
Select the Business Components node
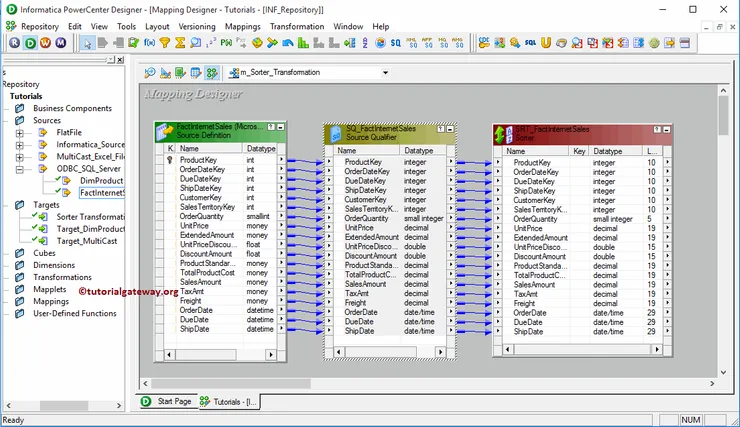click(x=72, y=108)
